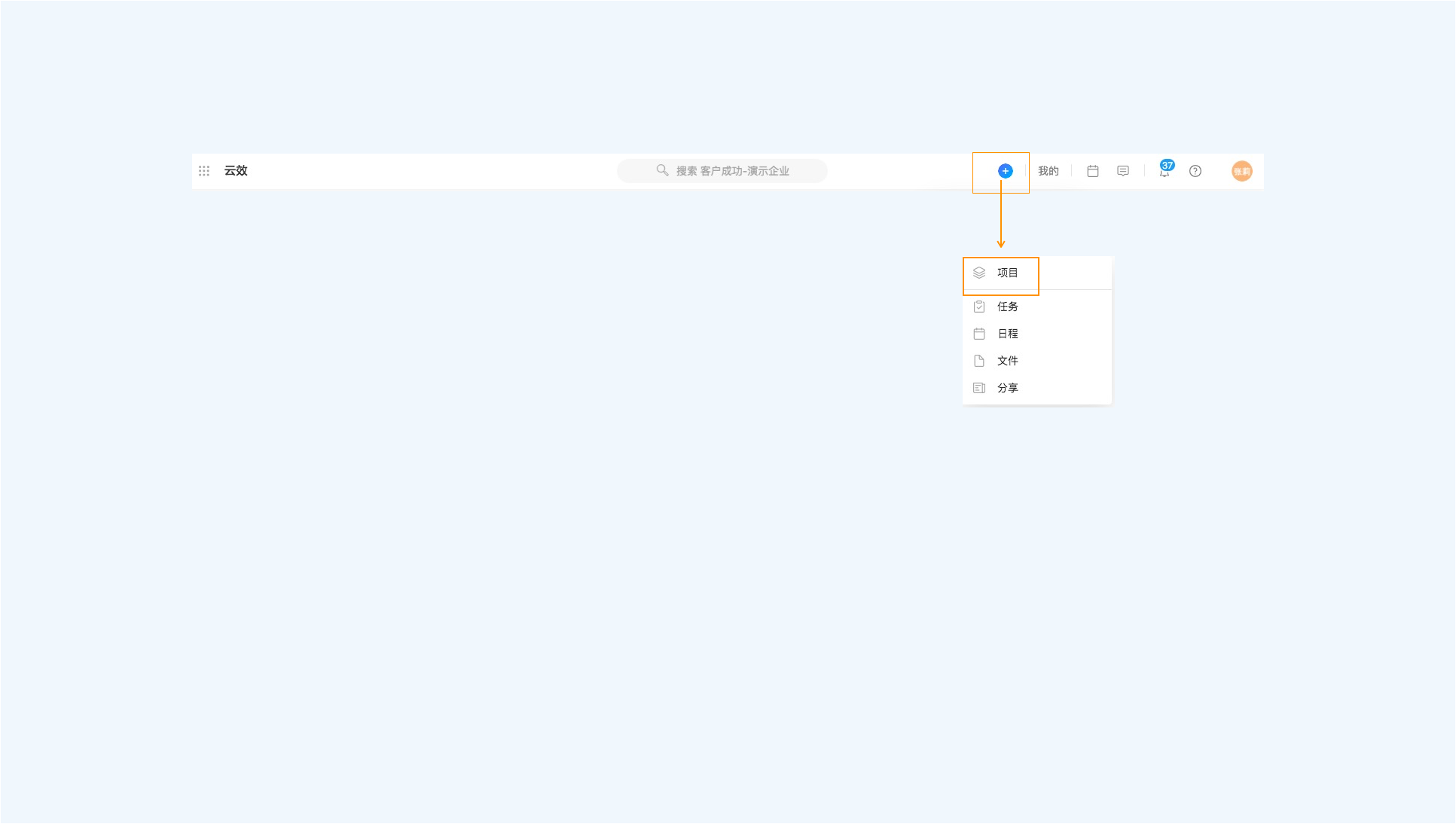The width and height of the screenshot is (1456, 824).
Task: Open the app grid launcher icon
Action: (x=204, y=171)
